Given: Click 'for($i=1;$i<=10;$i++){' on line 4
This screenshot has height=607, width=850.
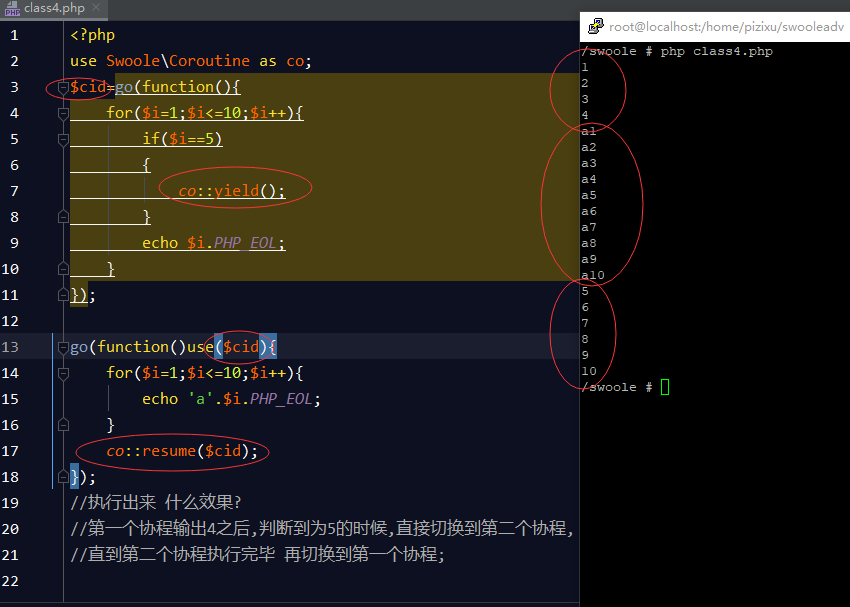Looking at the screenshot, I should [x=205, y=113].
